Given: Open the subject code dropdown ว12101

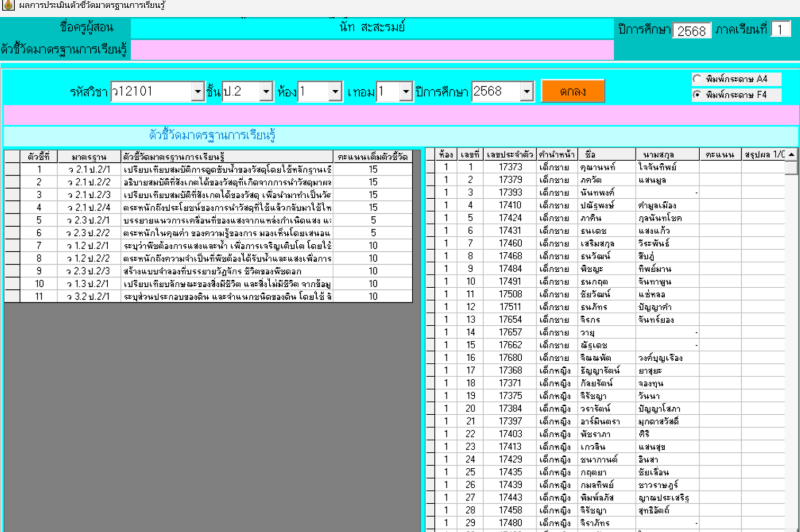Looking at the screenshot, I should (196, 91).
